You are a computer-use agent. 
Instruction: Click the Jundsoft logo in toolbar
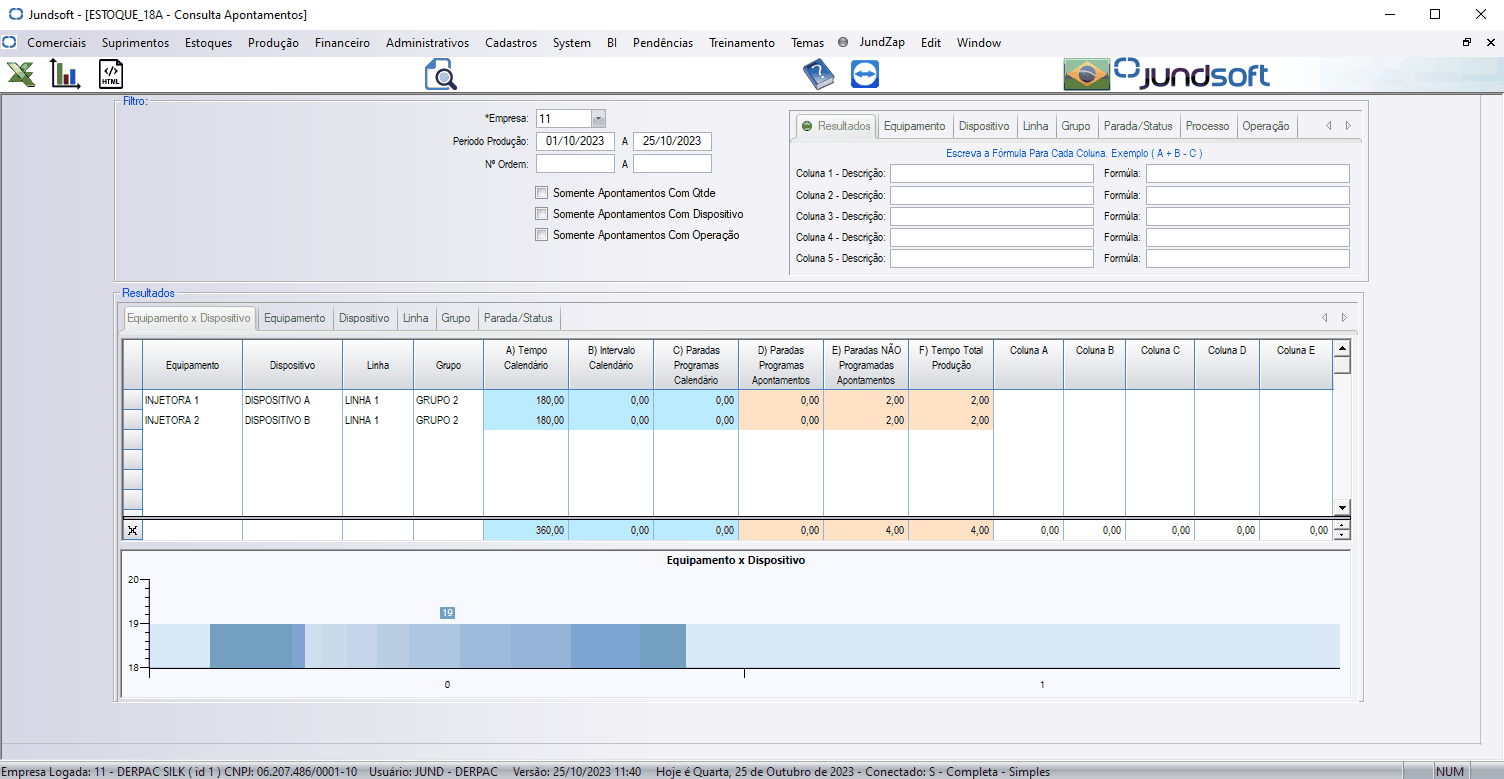coord(1192,74)
